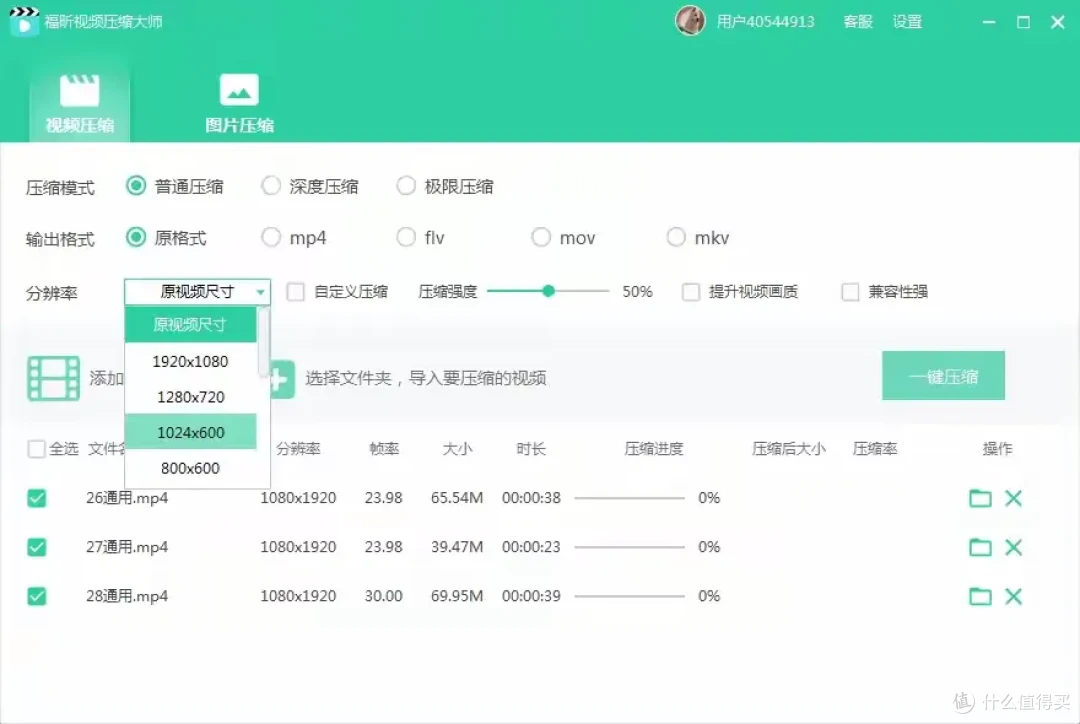Select file name 26通用.mp4

tap(127, 497)
